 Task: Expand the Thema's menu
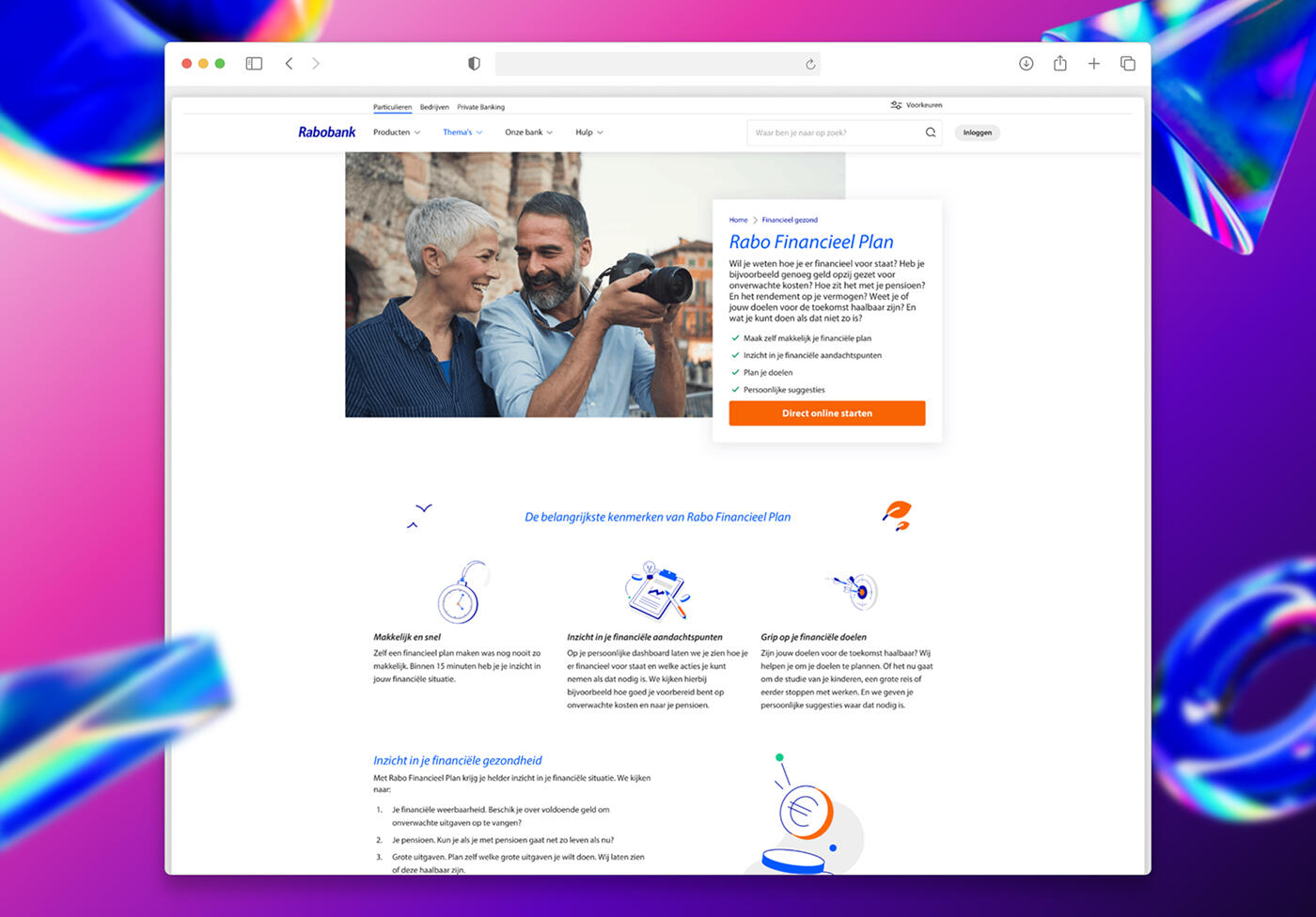click(x=462, y=132)
